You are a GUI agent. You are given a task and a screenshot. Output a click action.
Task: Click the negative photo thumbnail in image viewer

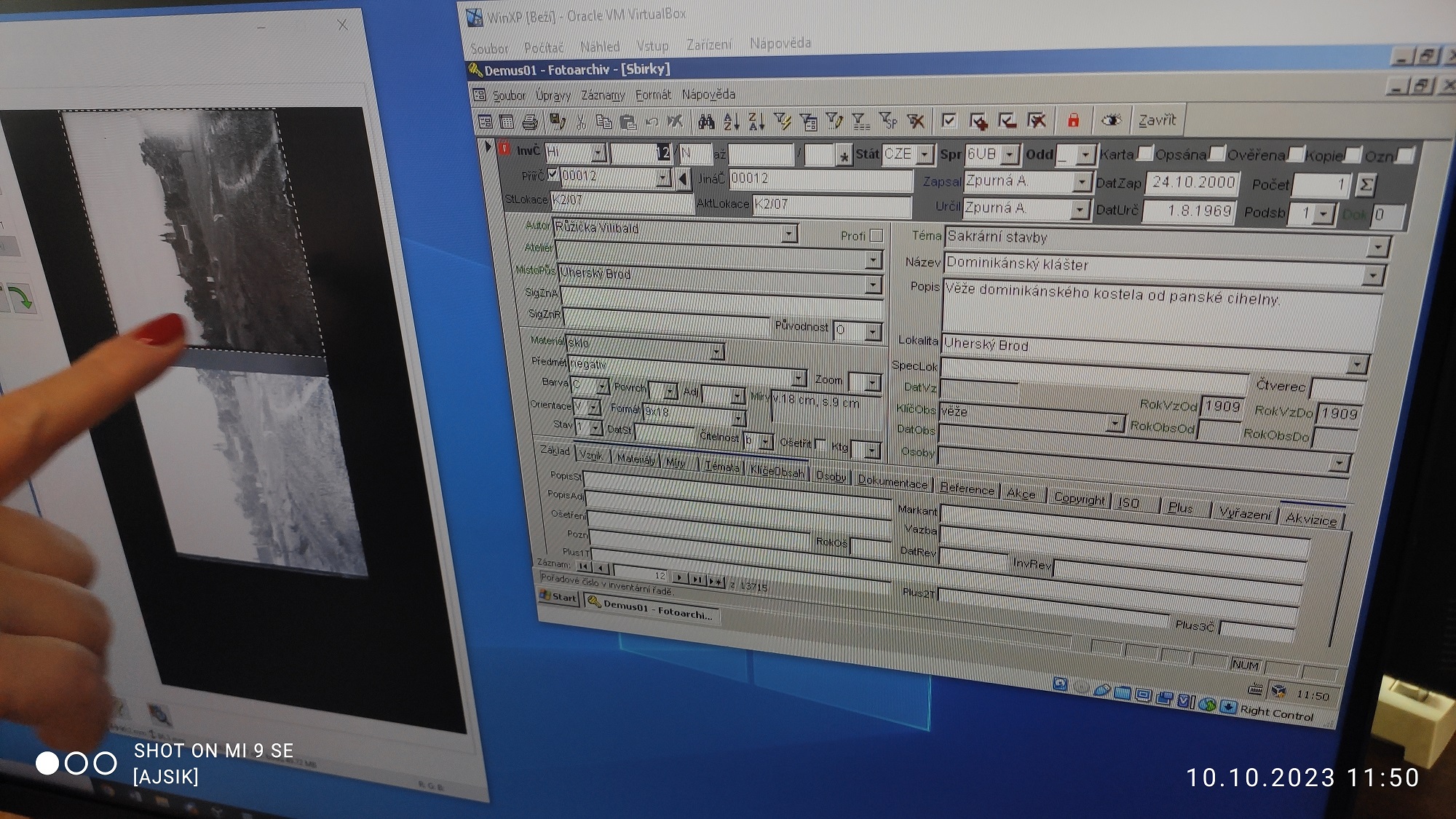(193, 230)
